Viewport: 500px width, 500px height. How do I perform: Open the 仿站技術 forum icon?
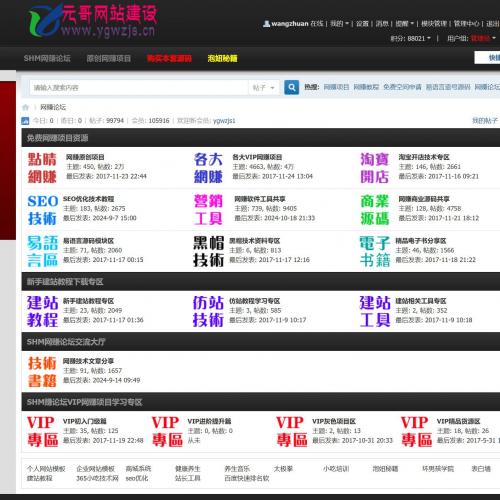click(x=208, y=311)
